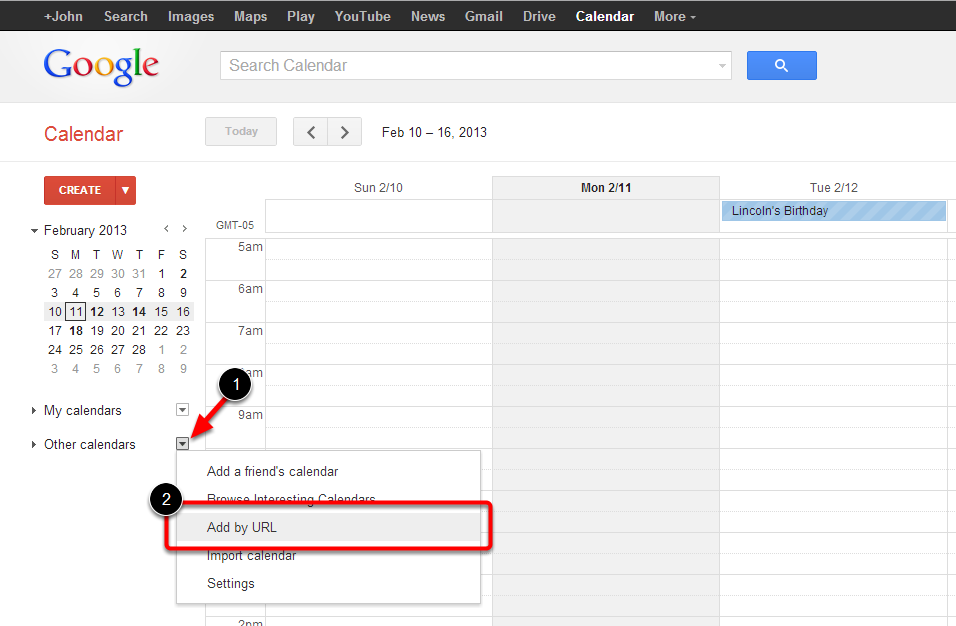Screen dimensions: 956x626
Task: Click the red Calendar heading link
Action: (84, 133)
